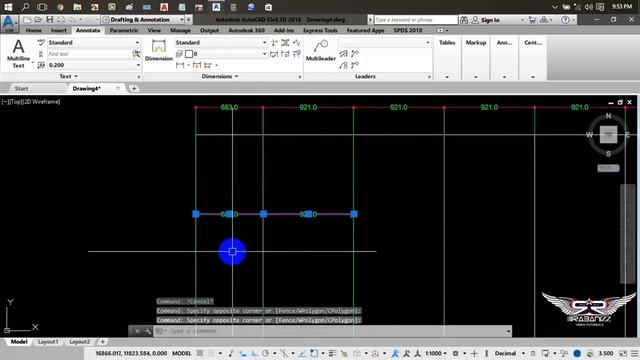Click the ViewCube top face
640x360 pixels.
point(608,134)
